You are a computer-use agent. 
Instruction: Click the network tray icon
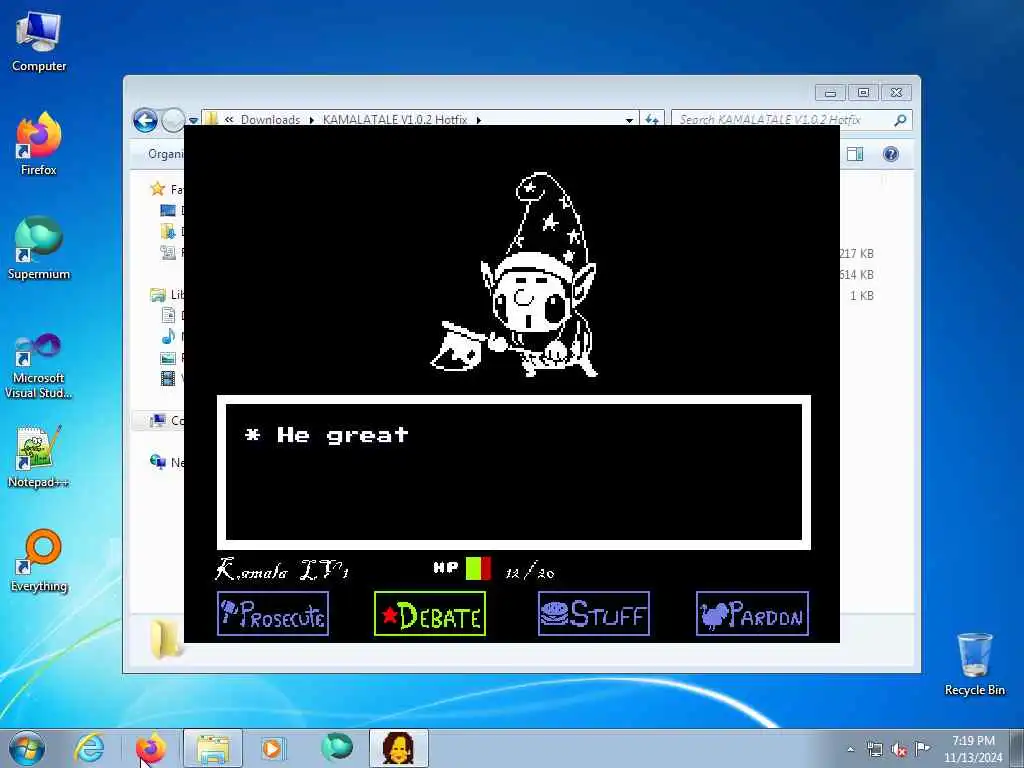click(x=874, y=749)
